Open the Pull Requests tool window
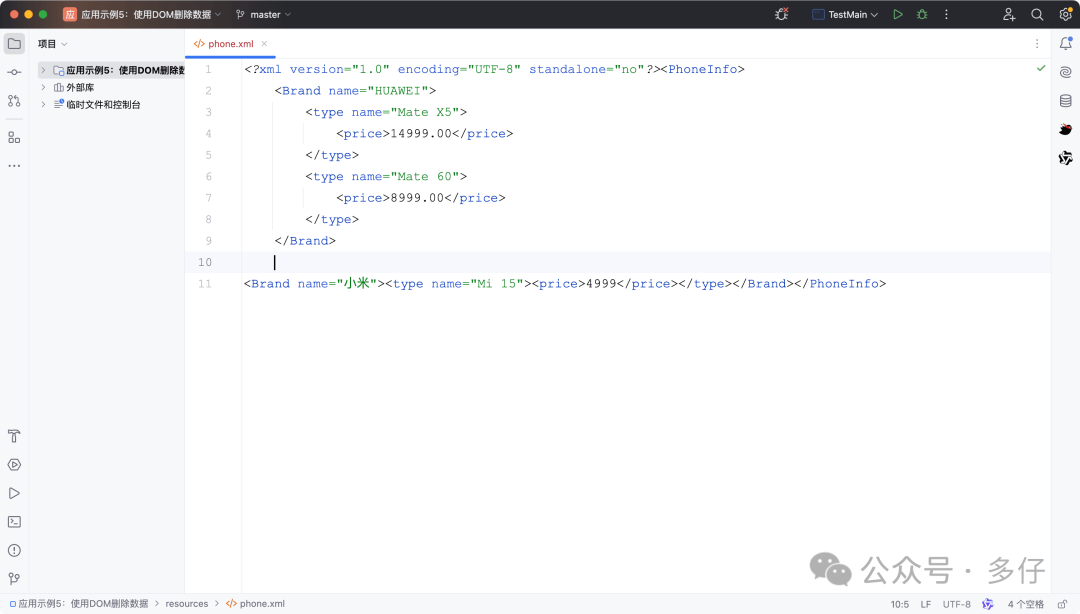The width and height of the screenshot is (1080, 614). pyautogui.click(x=14, y=101)
